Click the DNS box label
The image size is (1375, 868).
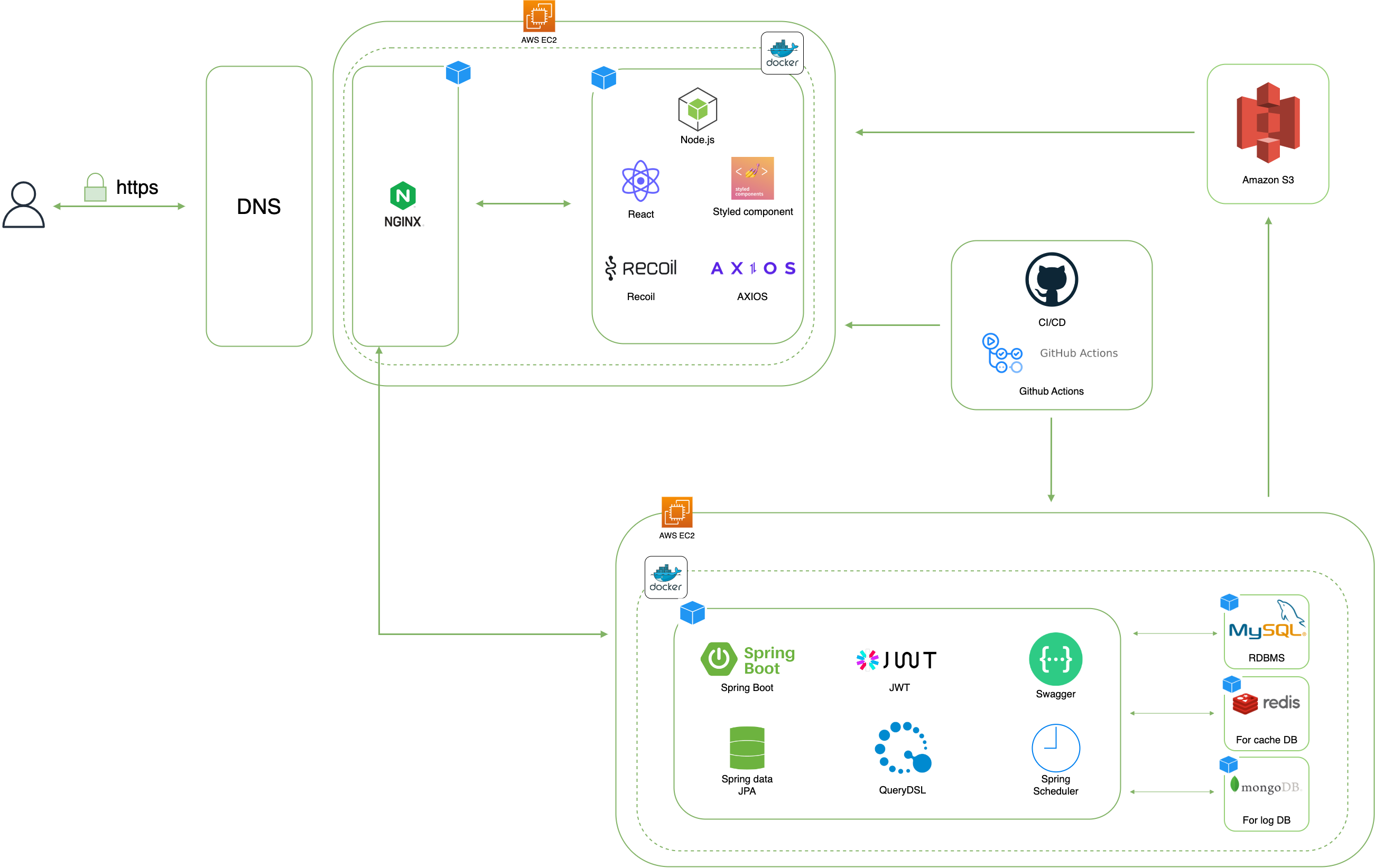tap(258, 207)
